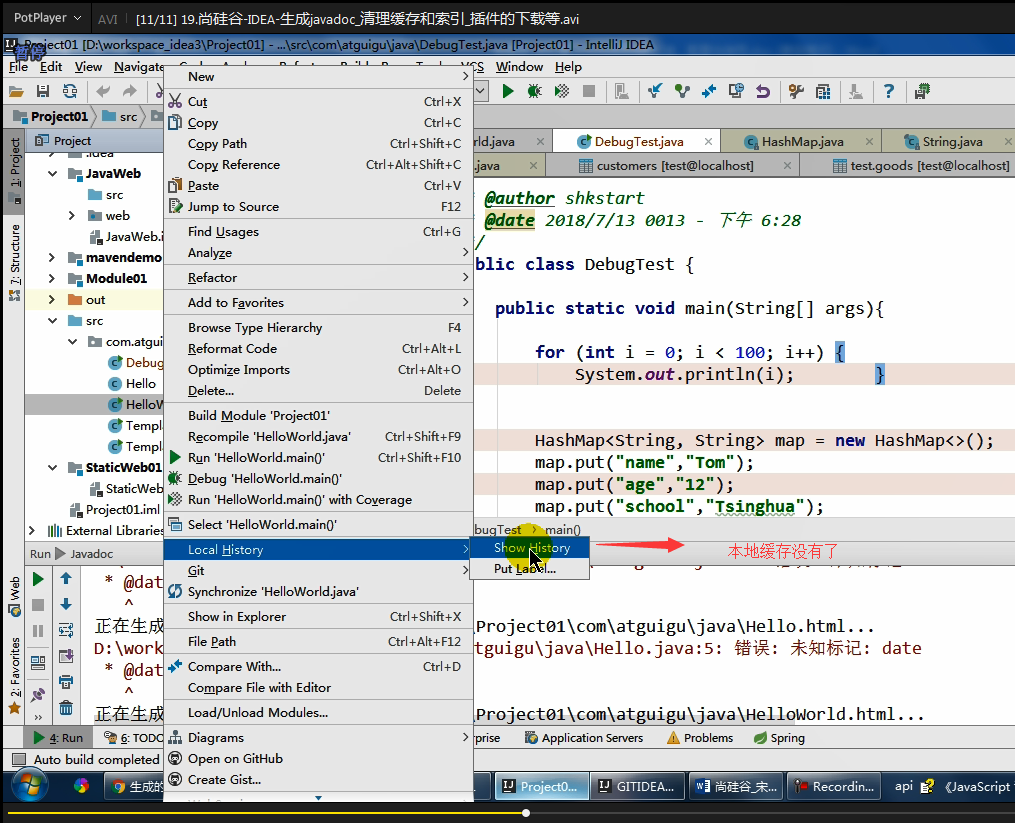Open run configuration dropdown arrow in toolbar

(x=481, y=91)
